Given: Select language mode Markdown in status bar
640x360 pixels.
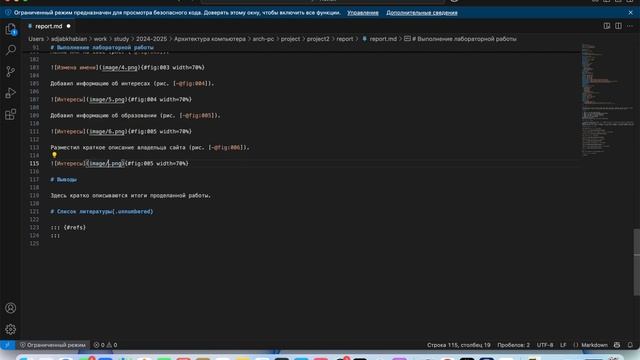Looking at the screenshot, I should 594,345.
